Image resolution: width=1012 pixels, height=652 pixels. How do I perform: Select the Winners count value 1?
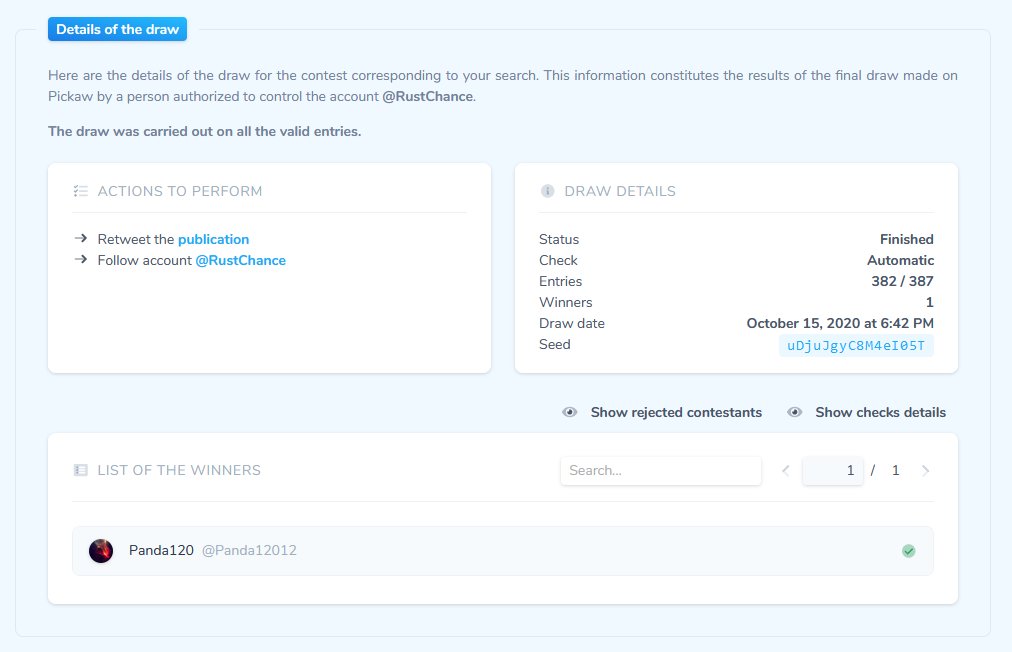(x=929, y=302)
